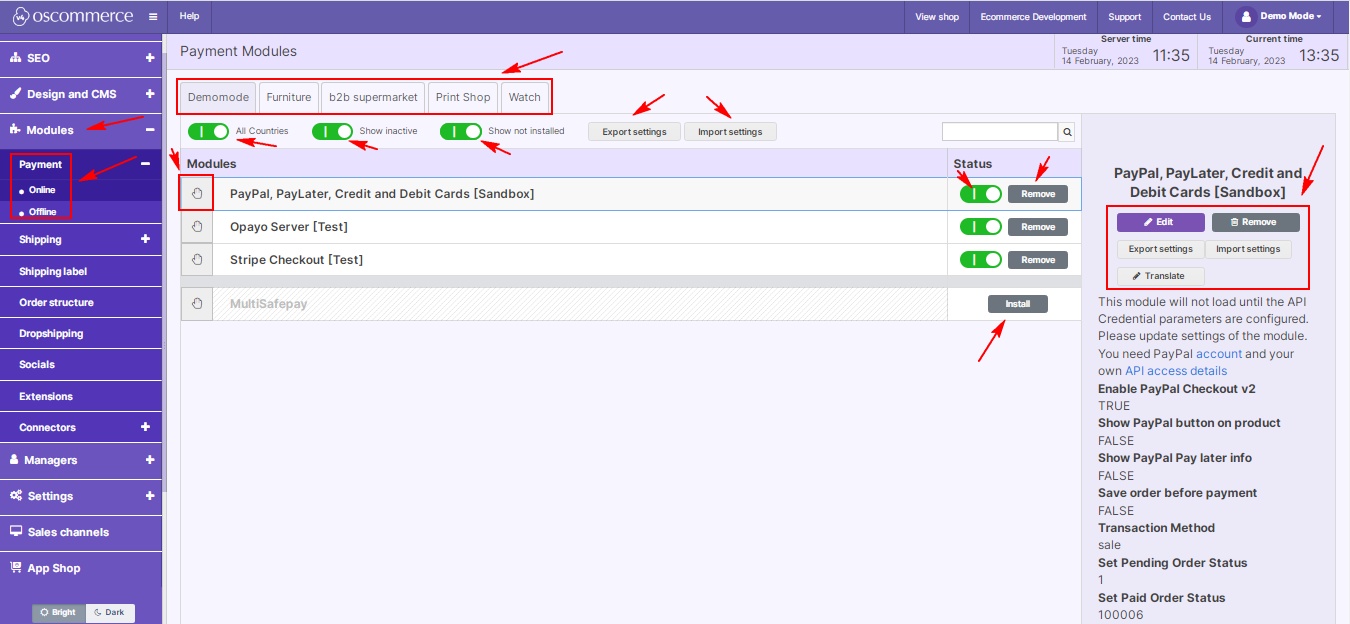Click Translate in the PayPal details panel
This screenshot has width=1350, height=624.
click(x=1161, y=276)
